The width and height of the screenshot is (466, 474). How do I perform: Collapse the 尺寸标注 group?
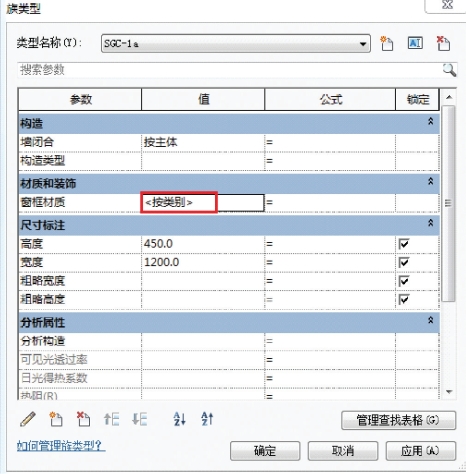[x=430, y=223]
